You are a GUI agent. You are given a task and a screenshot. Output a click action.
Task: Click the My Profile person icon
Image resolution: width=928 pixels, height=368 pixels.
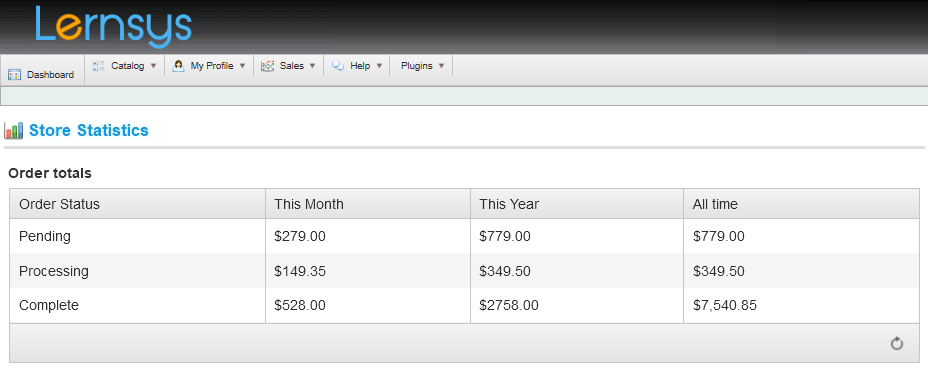pyautogui.click(x=178, y=66)
